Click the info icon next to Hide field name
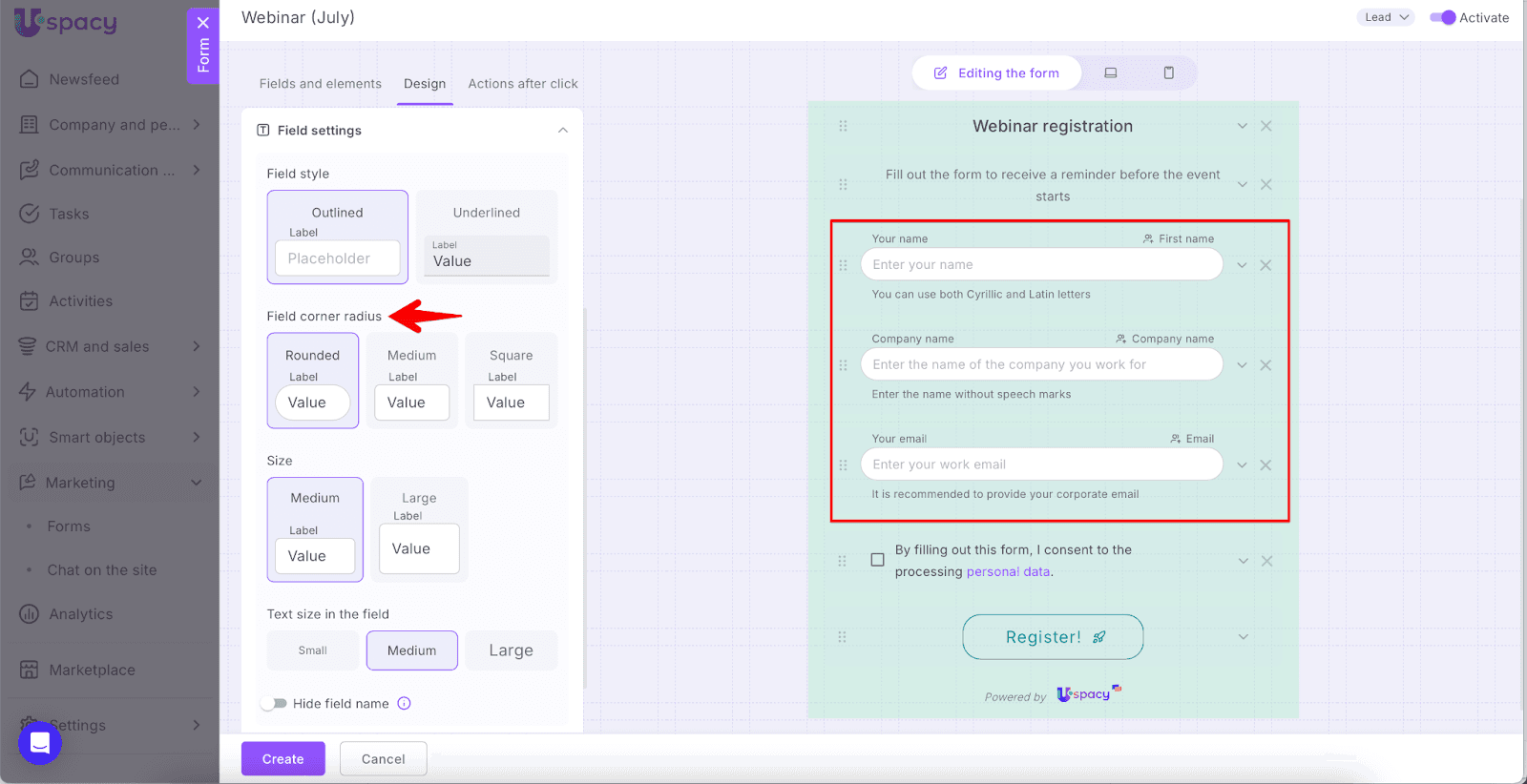 404,704
